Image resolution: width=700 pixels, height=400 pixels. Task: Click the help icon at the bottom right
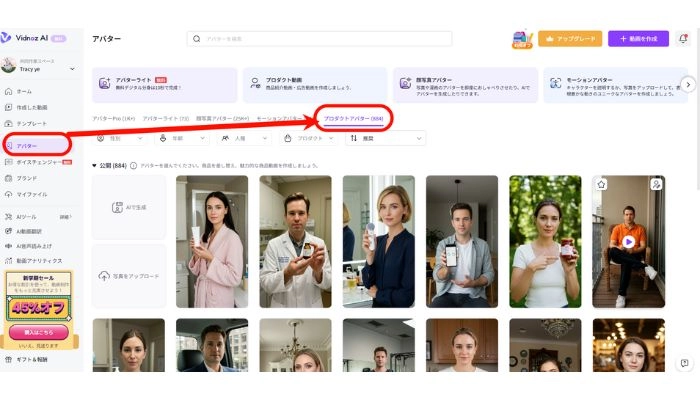684,363
